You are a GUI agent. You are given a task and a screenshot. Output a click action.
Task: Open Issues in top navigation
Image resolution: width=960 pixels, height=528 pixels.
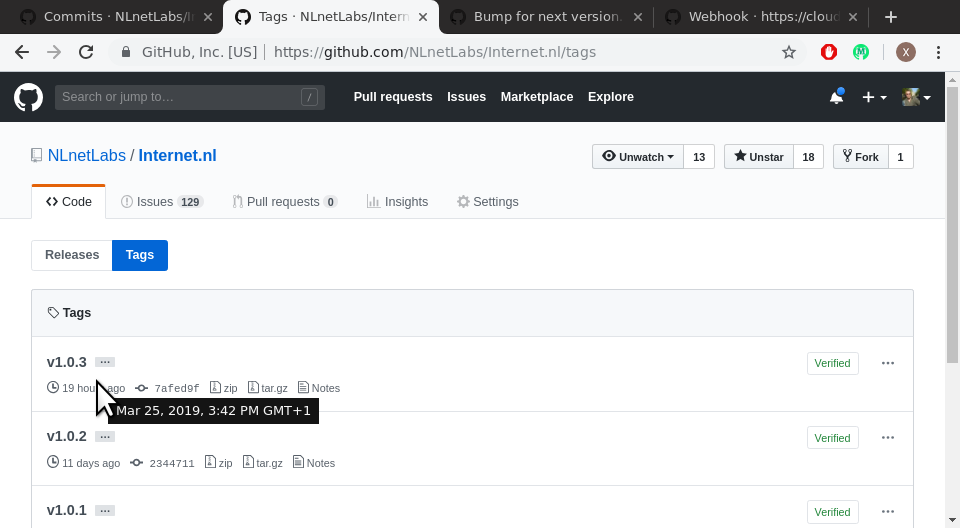467,97
